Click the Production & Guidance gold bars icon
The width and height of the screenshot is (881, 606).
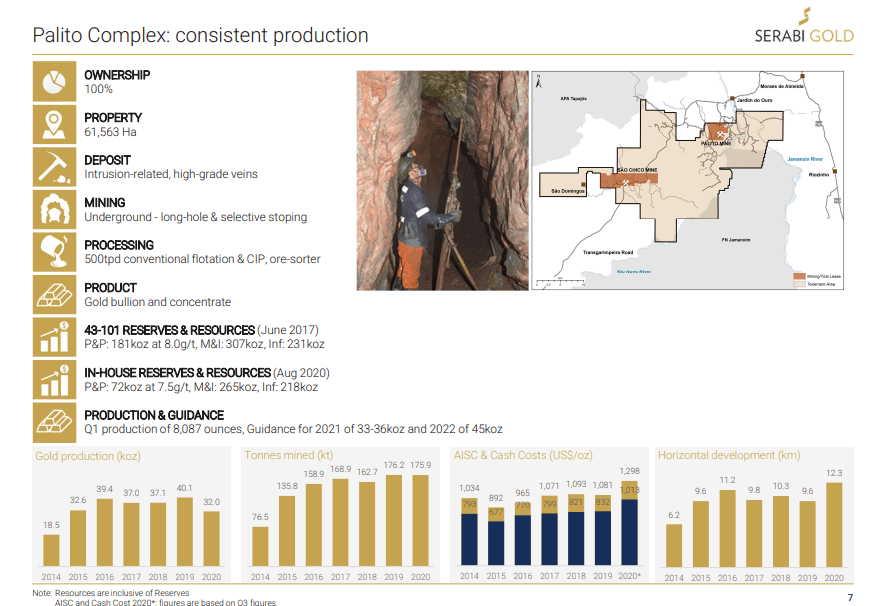(x=54, y=422)
